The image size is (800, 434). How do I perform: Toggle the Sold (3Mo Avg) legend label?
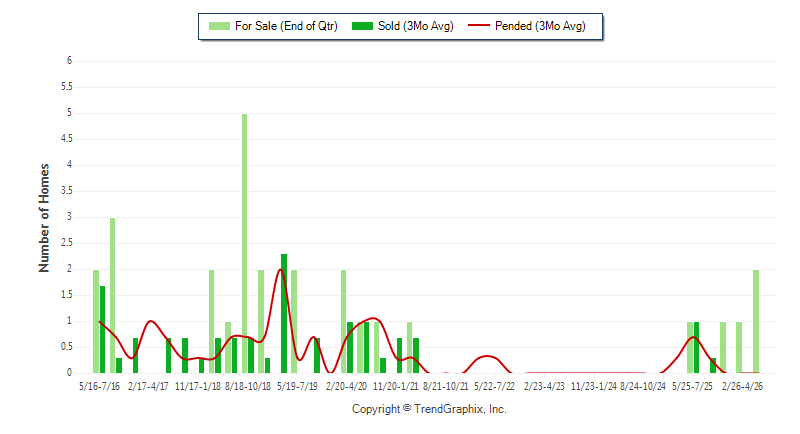click(416, 26)
